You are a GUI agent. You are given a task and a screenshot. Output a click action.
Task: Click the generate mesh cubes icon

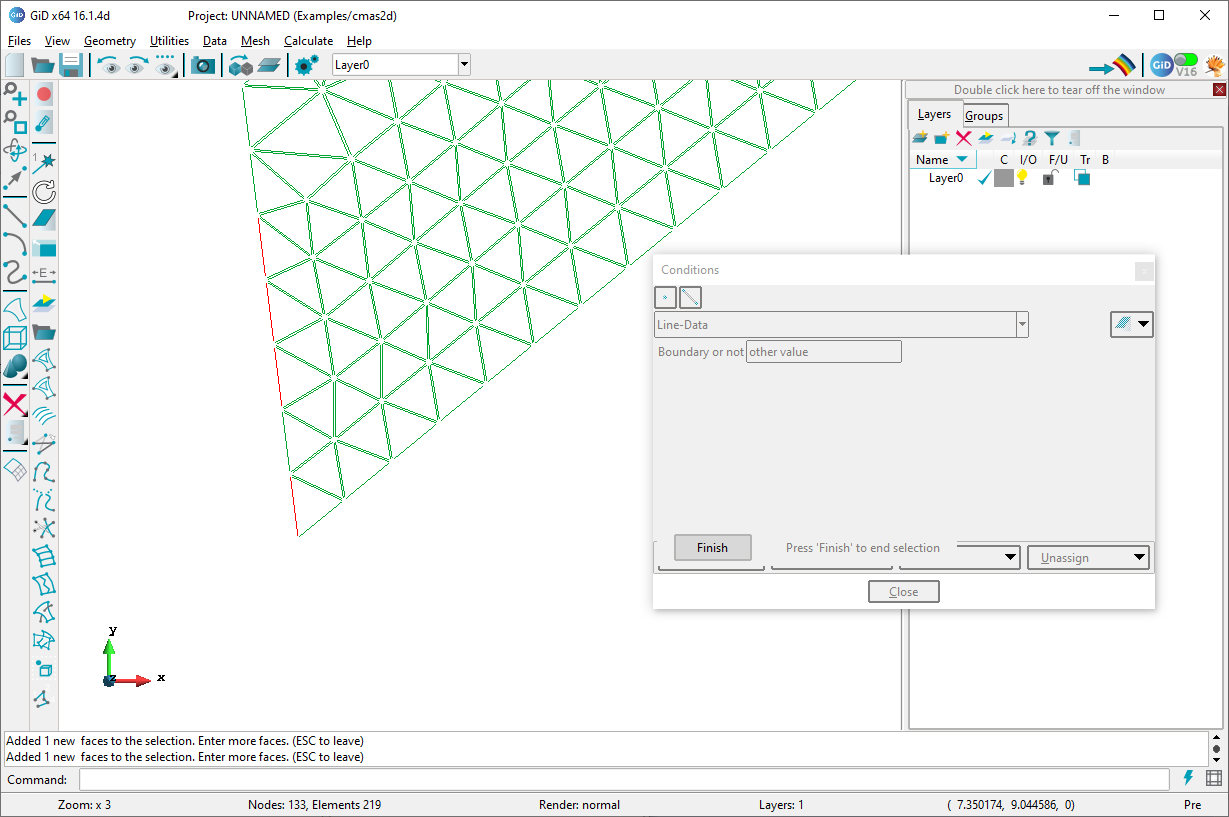point(240,65)
